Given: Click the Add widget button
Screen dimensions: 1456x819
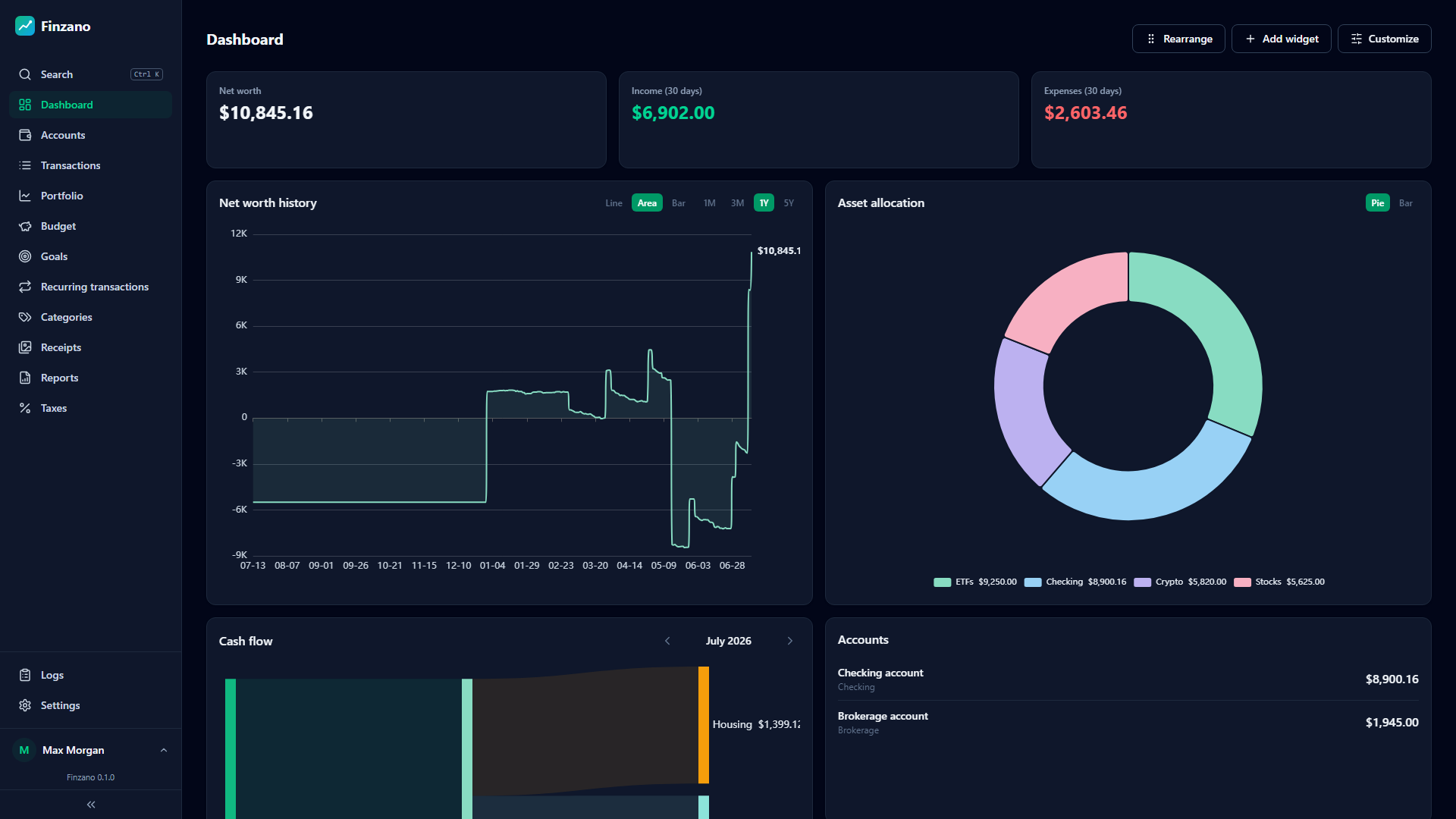Looking at the screenshot, I should click(1281, 39).
